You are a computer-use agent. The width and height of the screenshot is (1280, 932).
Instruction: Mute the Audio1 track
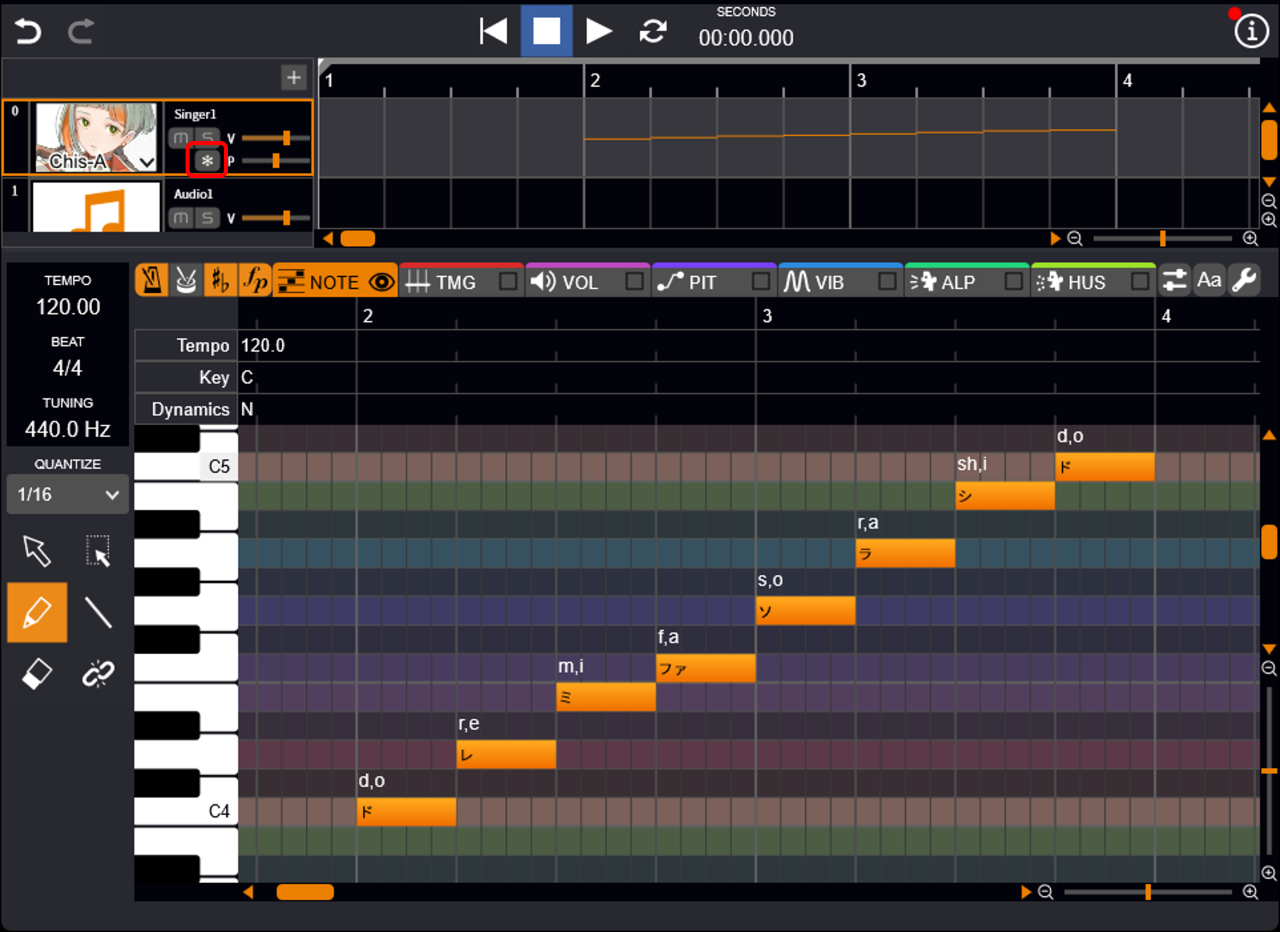coord(181,218)
